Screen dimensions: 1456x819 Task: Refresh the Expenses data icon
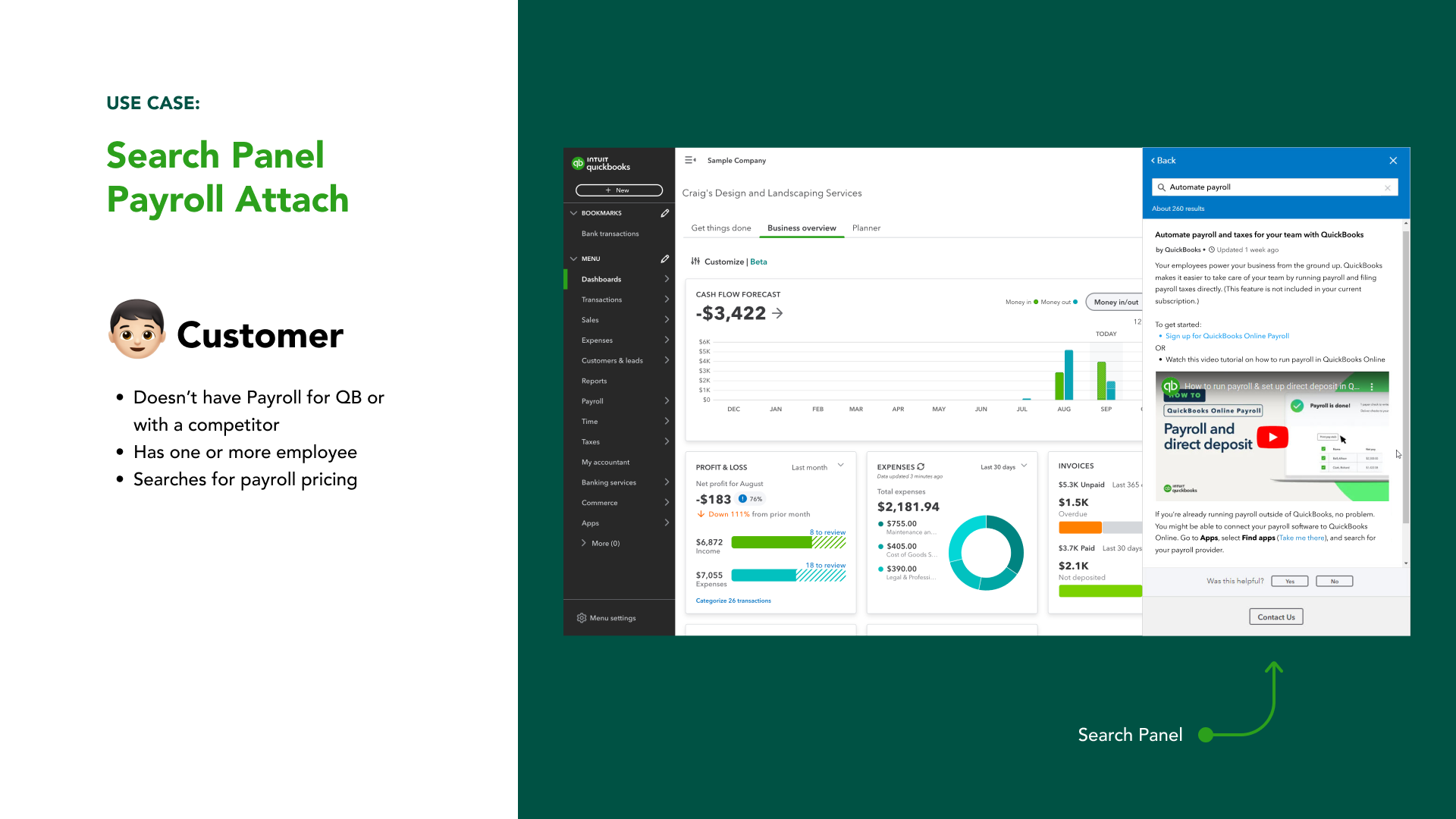point(921,466)
